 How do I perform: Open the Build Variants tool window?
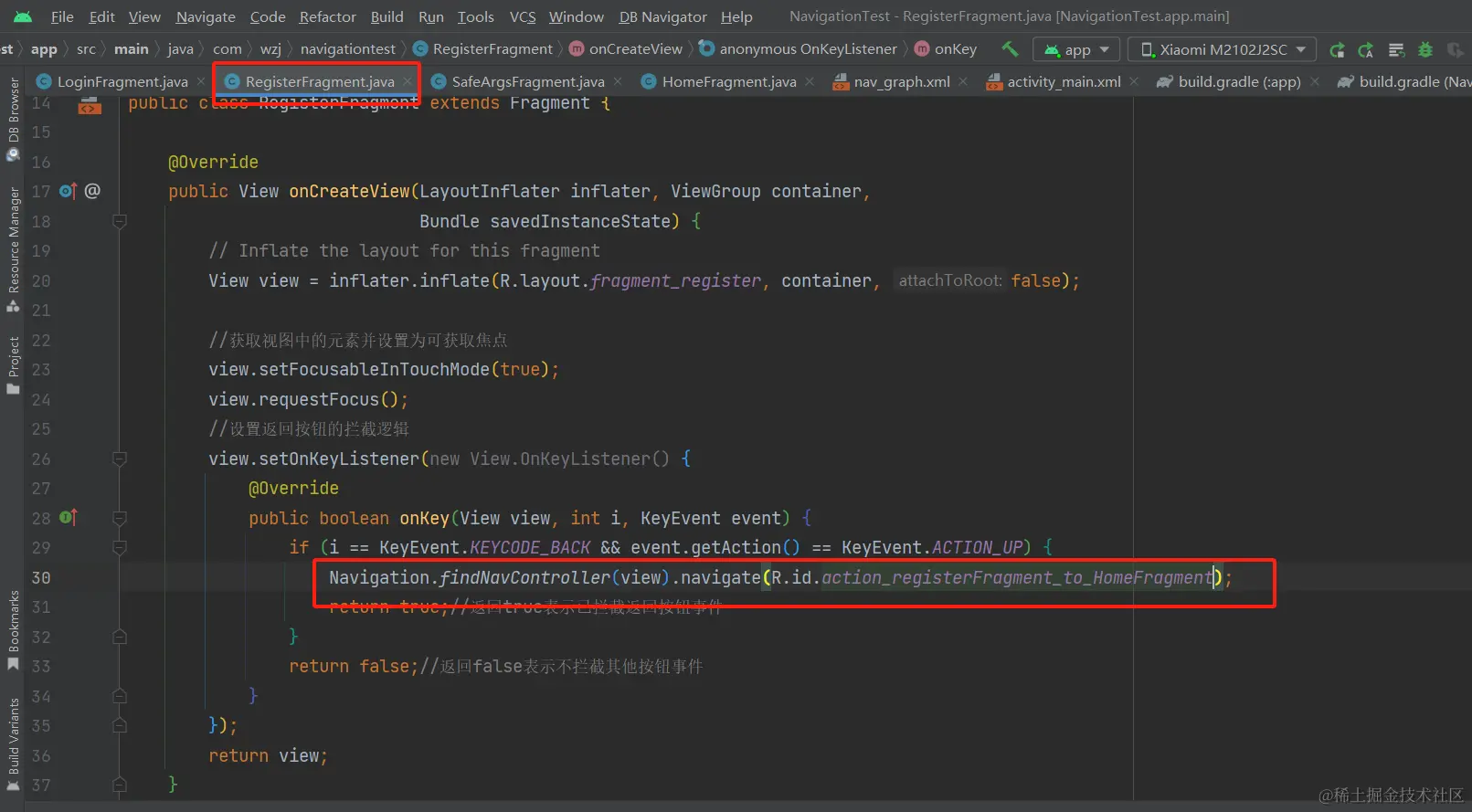point(13,743)
